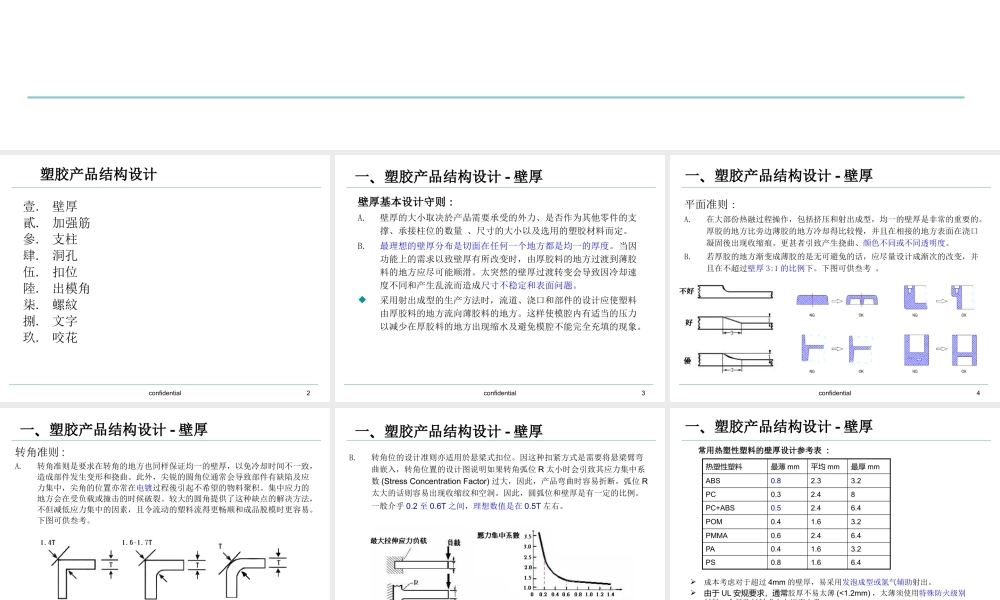Viewport: 1000px width, 600px height.
Task: Open slide 2 titled 塑胶产品结构设计
Action: (165, 278)
